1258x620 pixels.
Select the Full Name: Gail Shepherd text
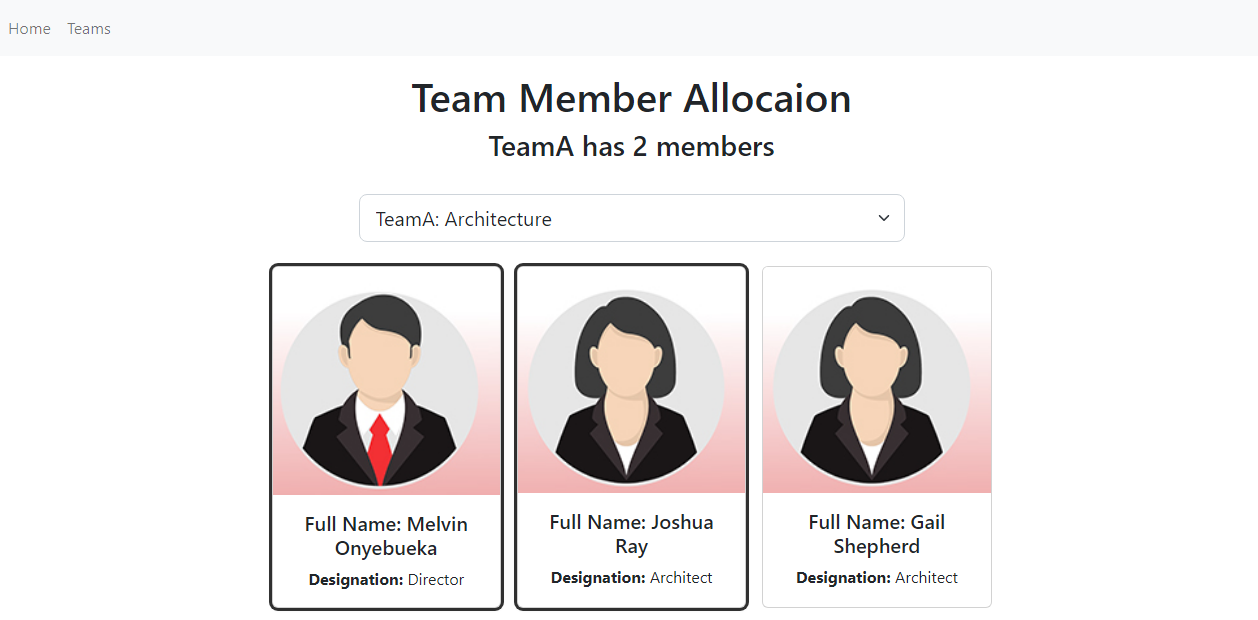877,534
